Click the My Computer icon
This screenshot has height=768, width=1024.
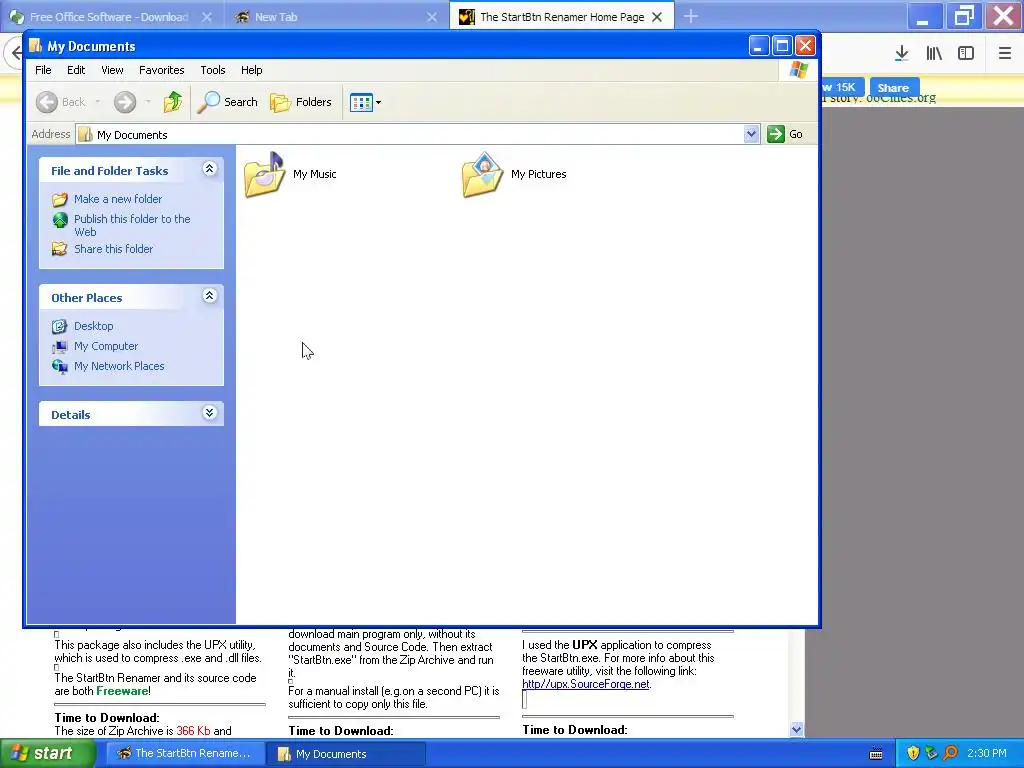coord(59,346)
